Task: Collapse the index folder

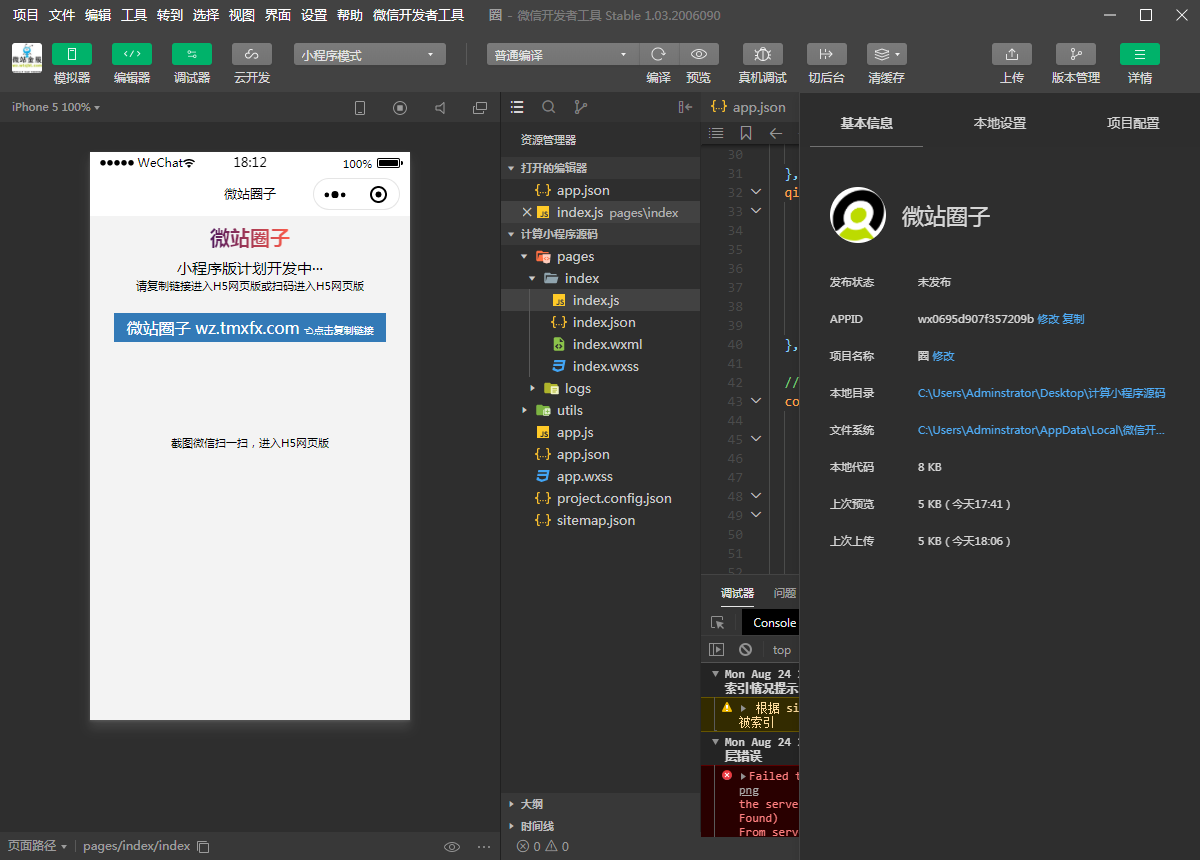Action: pyautogui.click(x=600, y=278)
